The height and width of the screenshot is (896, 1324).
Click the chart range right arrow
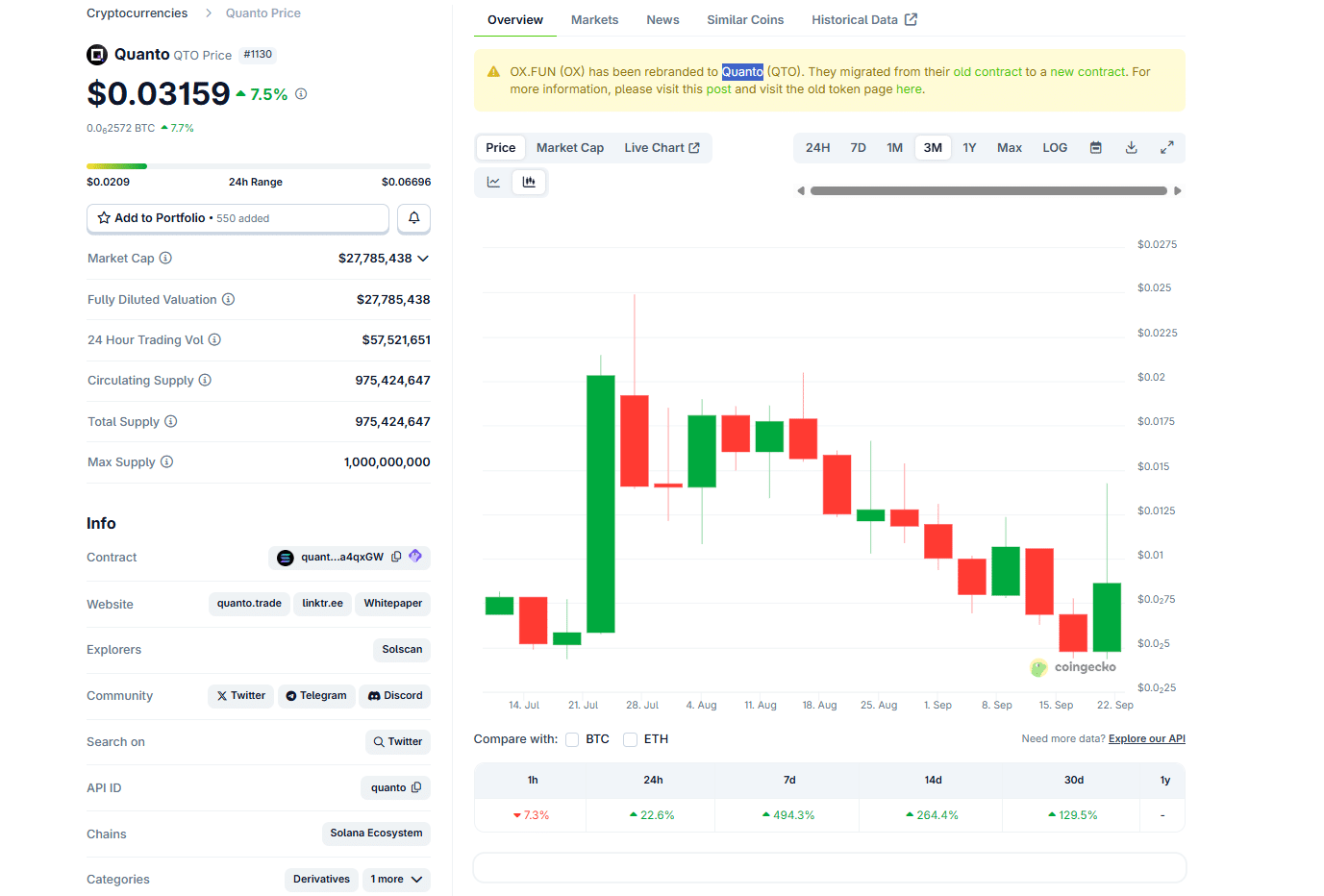click(1177, 190)
